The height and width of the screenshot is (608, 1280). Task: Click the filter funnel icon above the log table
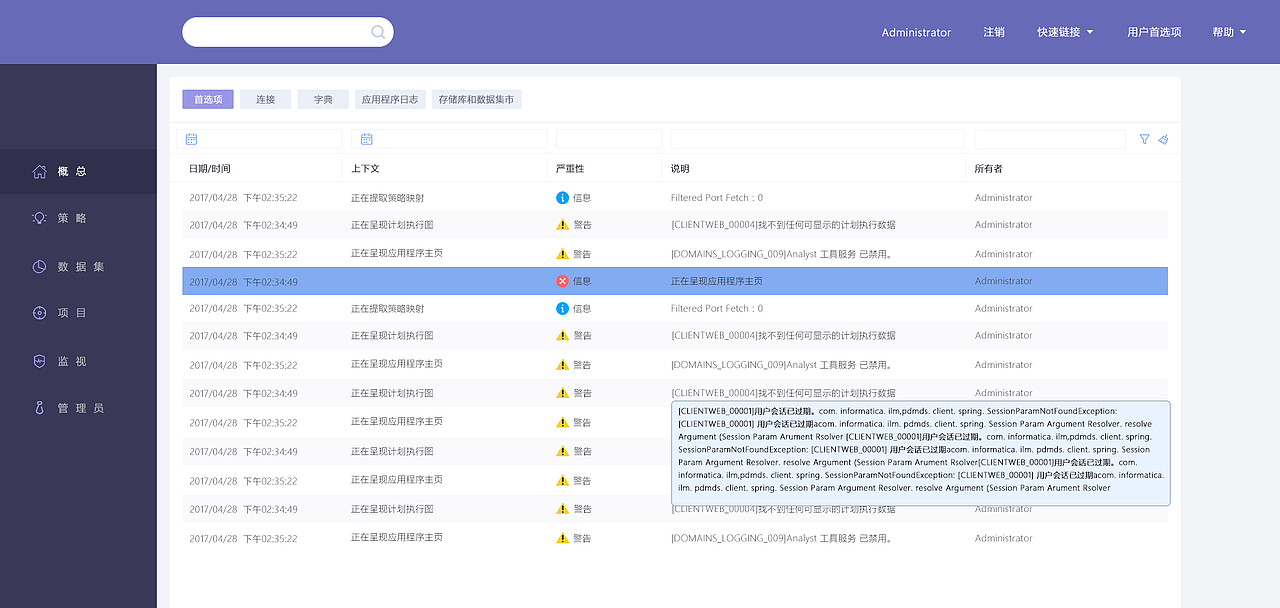coord(1144,139)
